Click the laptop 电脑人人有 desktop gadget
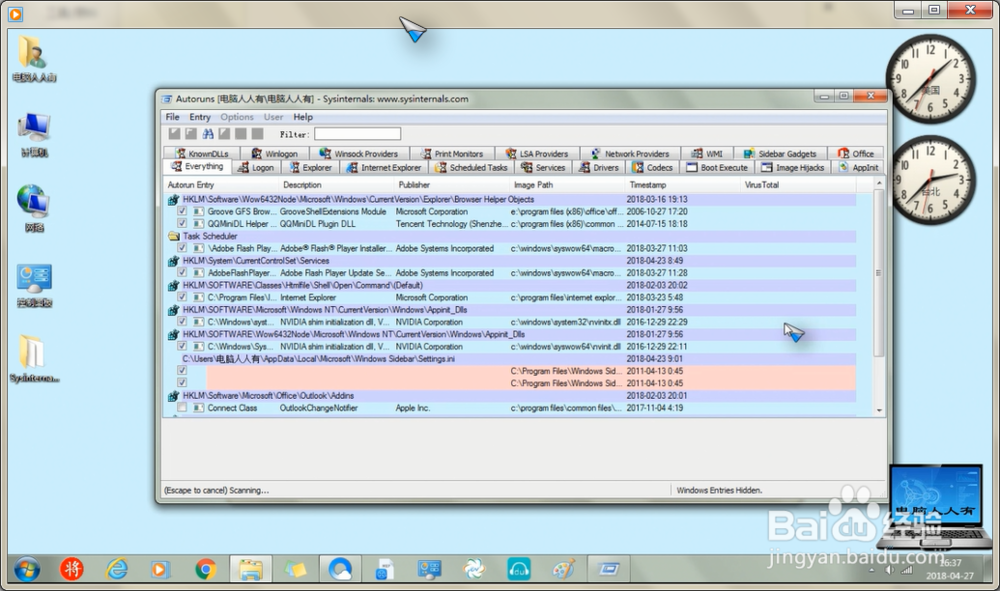This screenshot has width=1000, height=591. pyautogui.click(x=934, y=507)
